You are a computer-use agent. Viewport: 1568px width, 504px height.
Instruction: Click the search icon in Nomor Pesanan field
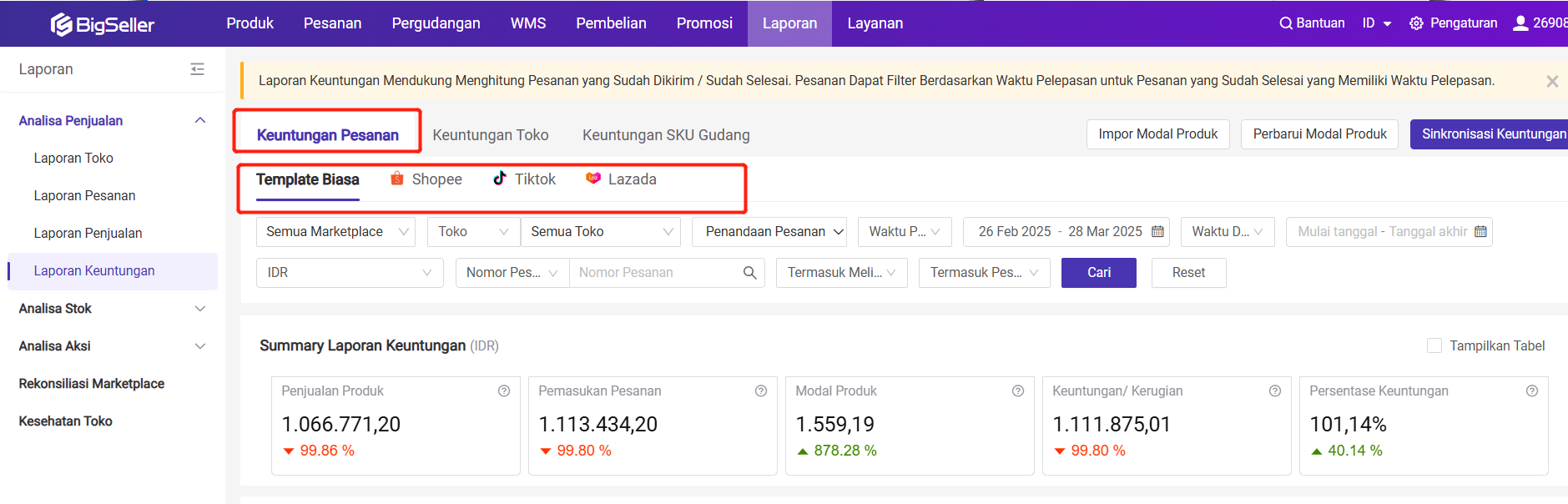[749, 273]
